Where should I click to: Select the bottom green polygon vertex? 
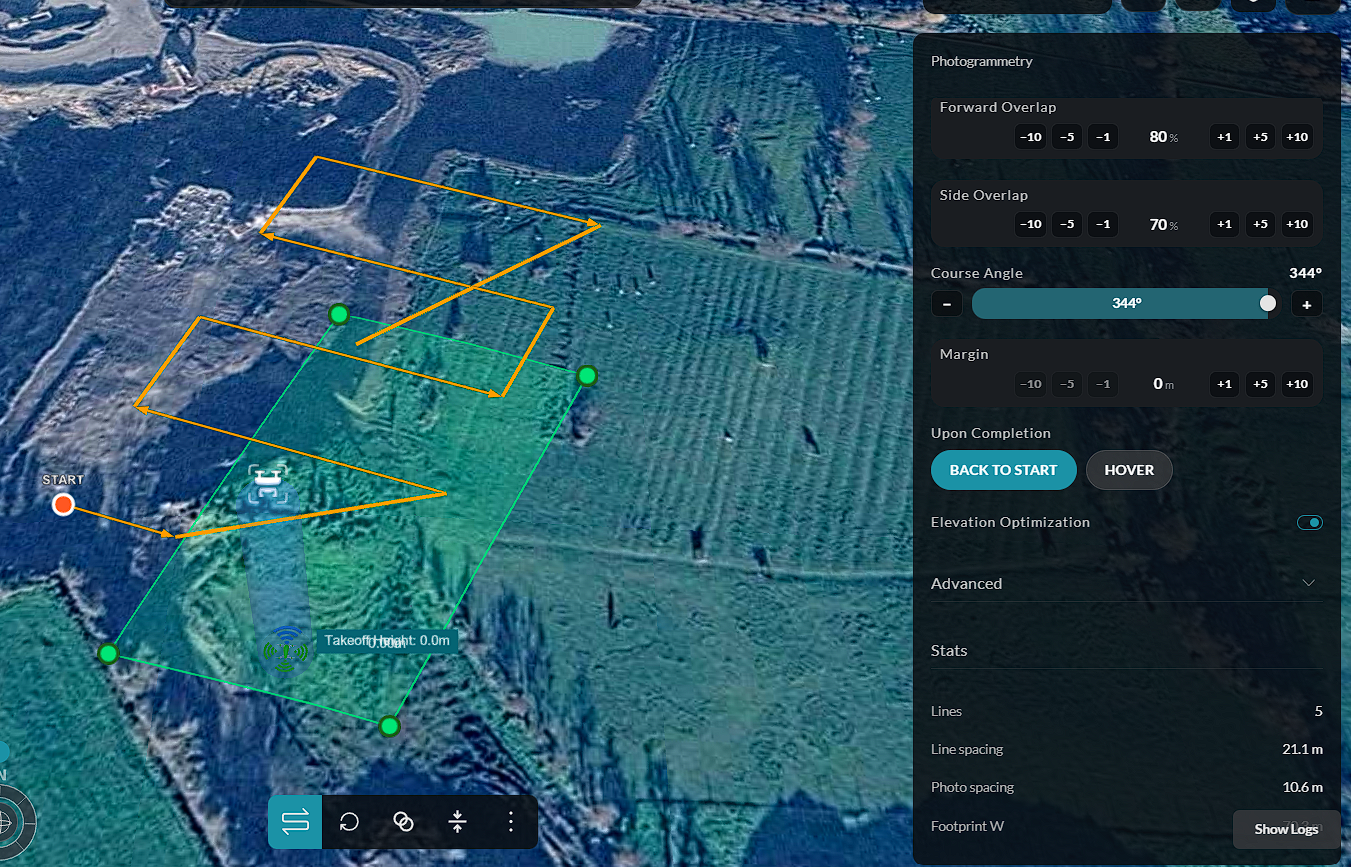tap(390, 726)
